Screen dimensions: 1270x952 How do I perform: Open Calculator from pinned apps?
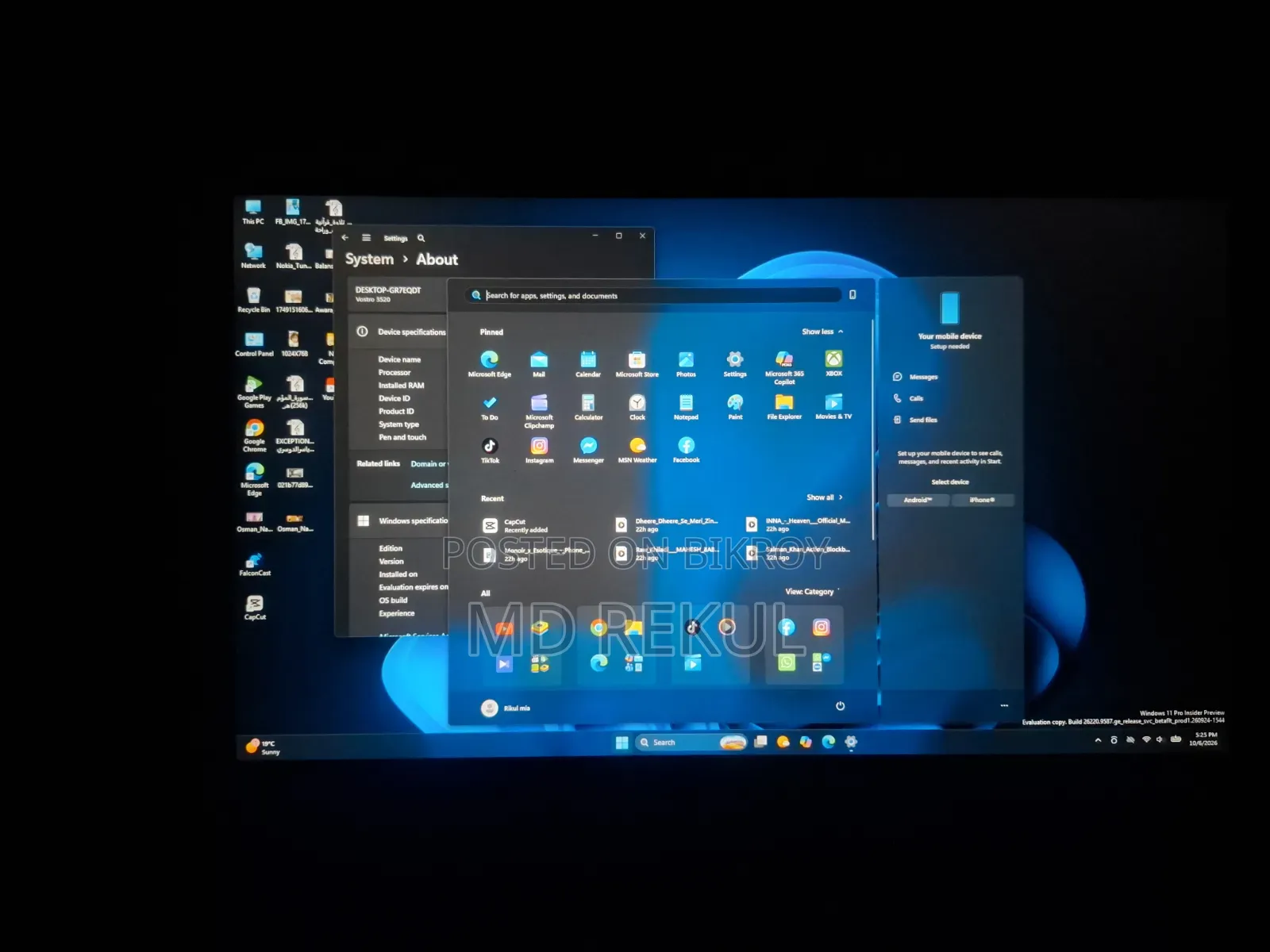click(x=588, y=407)
